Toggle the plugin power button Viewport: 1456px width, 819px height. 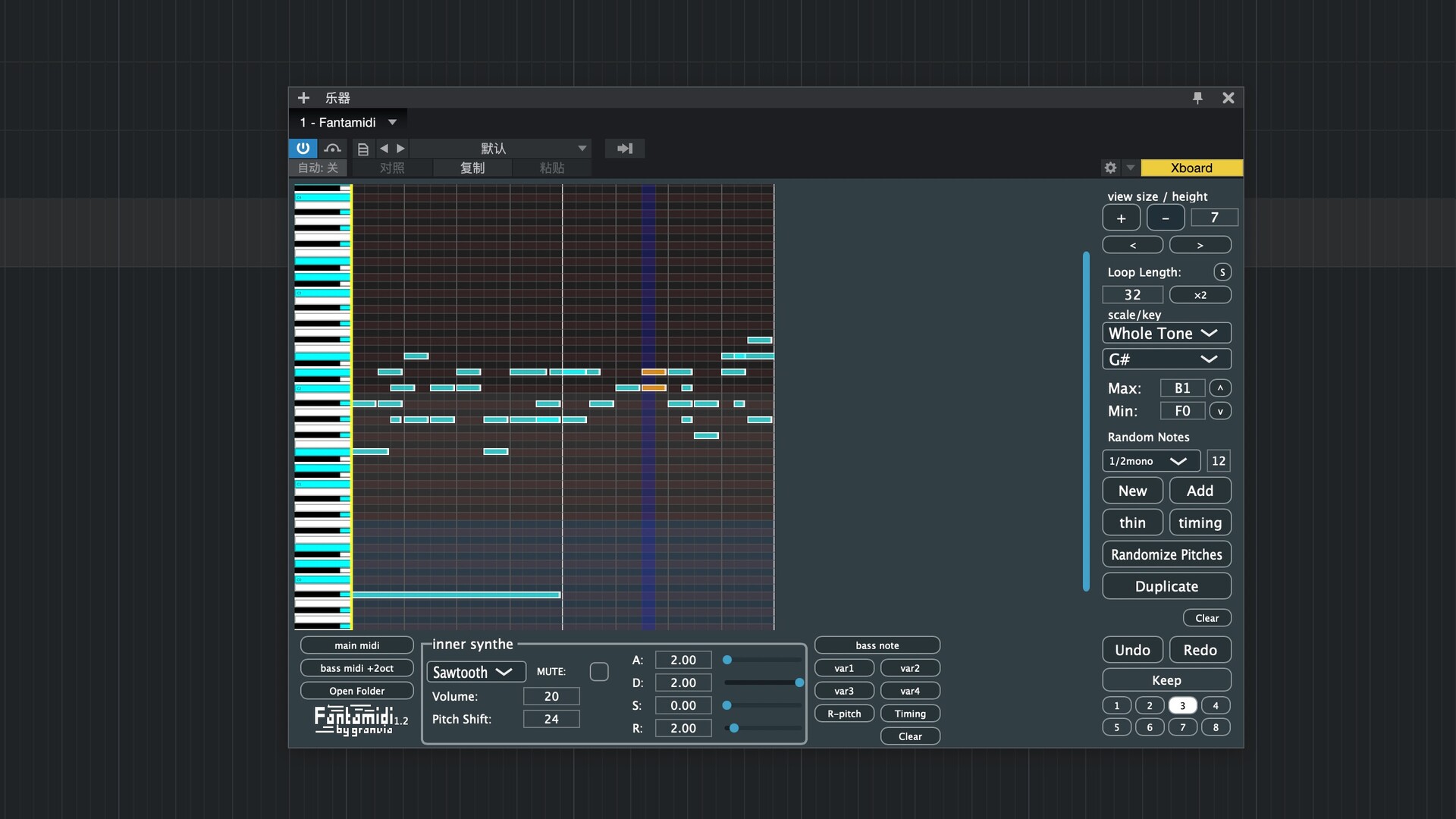tap(303, 148)
